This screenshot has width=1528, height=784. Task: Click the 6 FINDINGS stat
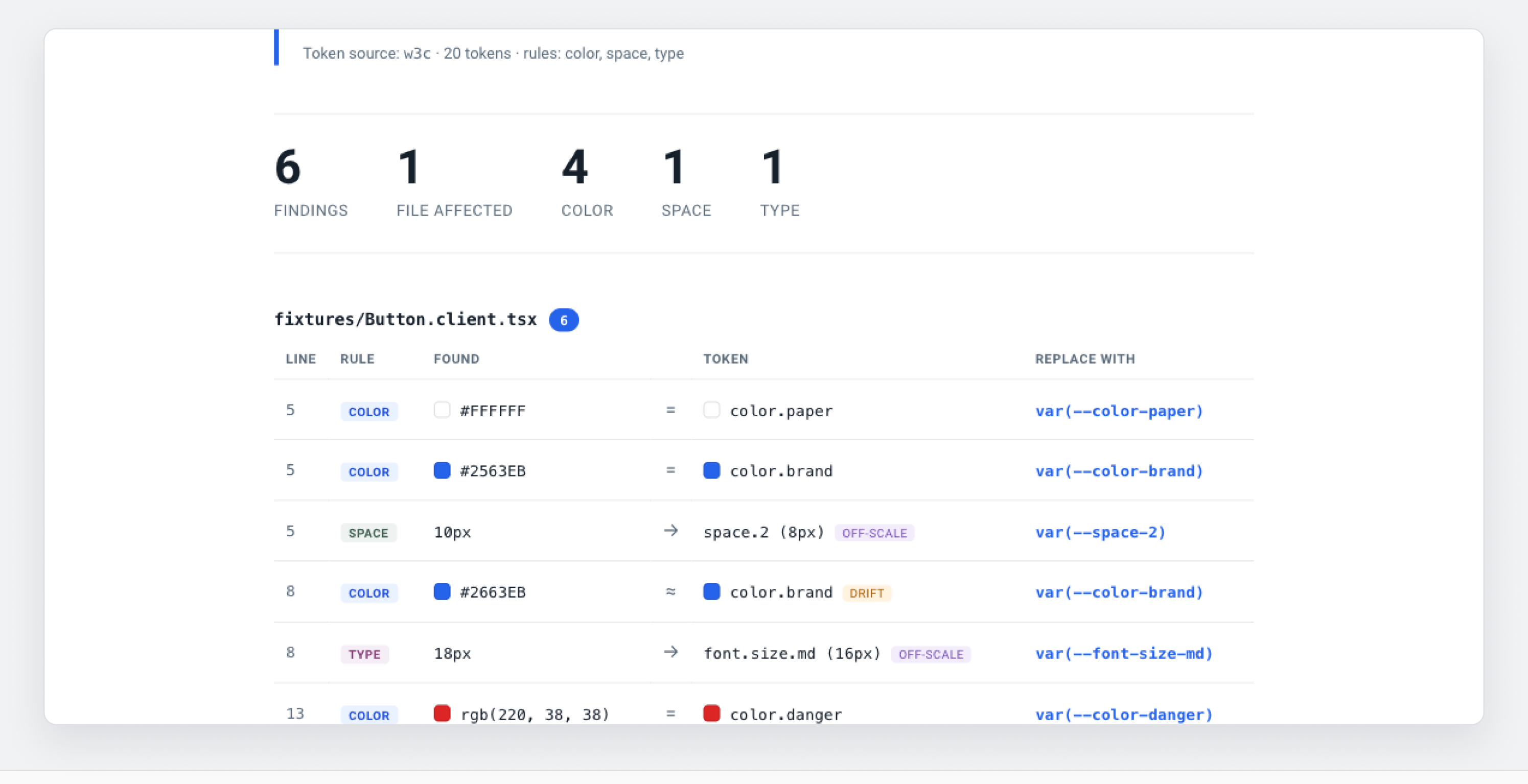(311, 183)
